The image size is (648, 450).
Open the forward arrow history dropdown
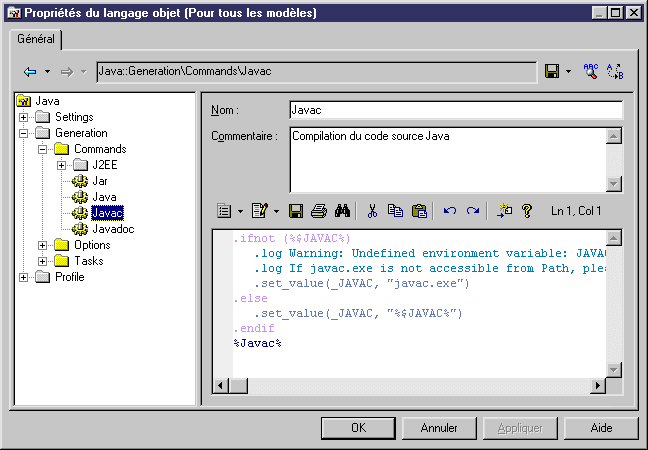point(83,72)
